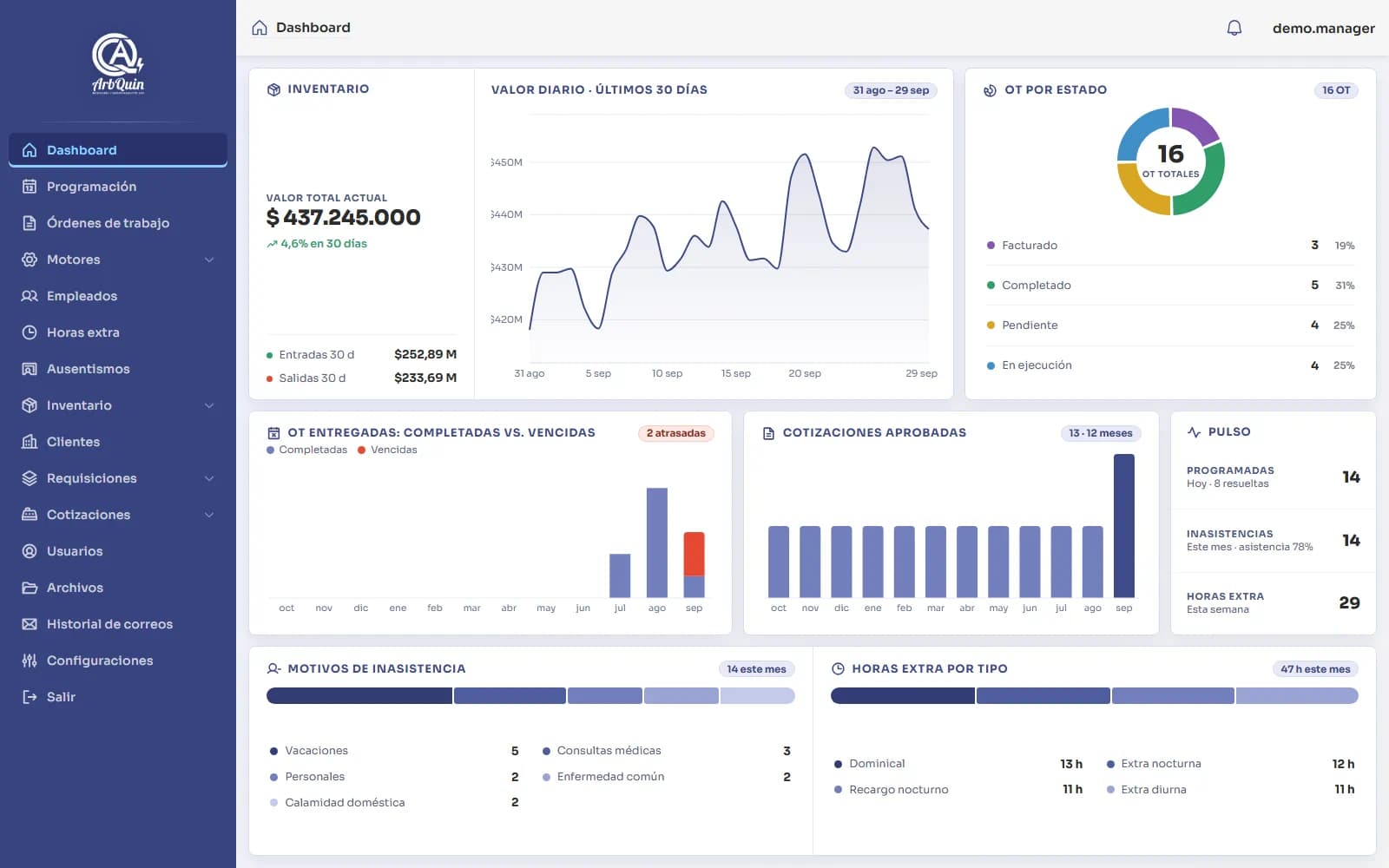Viewport: 1389px width, 868px height.
Task: Click the home icon in the top breadcrumb
Action: 260,28
